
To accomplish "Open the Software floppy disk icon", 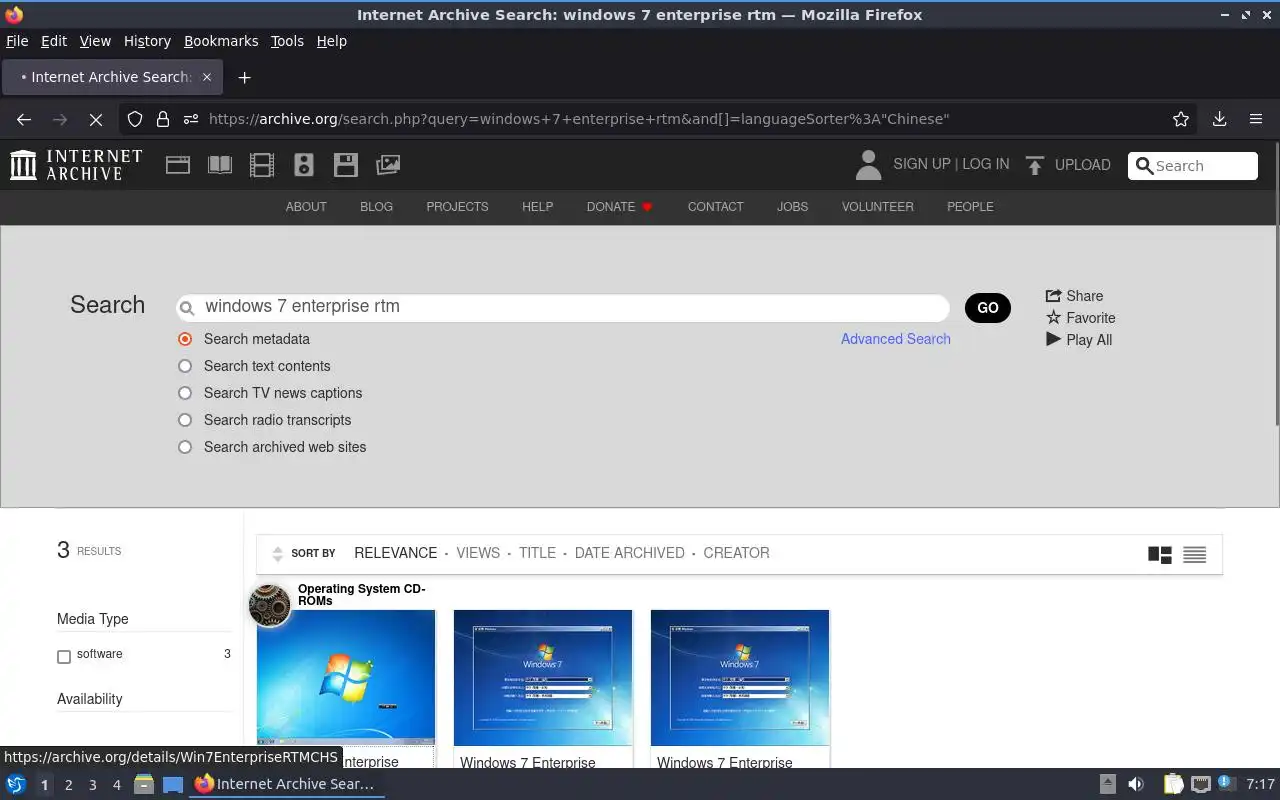I will (x=346, y=165).
